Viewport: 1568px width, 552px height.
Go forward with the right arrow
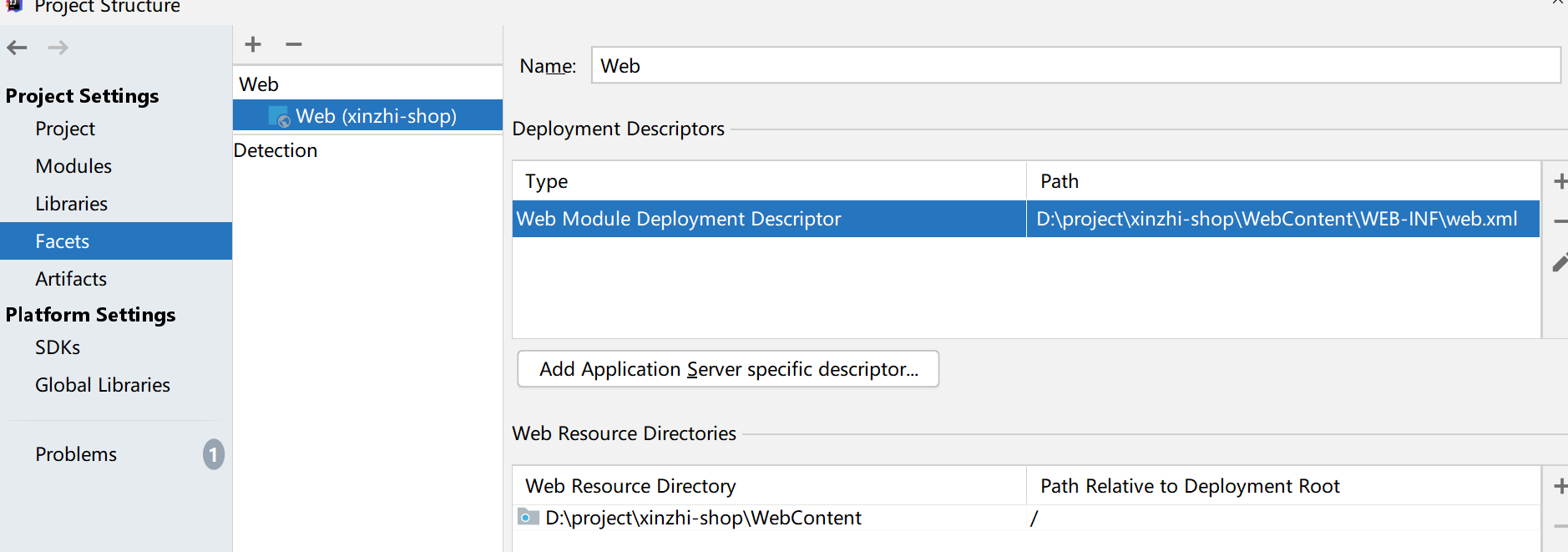point(58,48)
